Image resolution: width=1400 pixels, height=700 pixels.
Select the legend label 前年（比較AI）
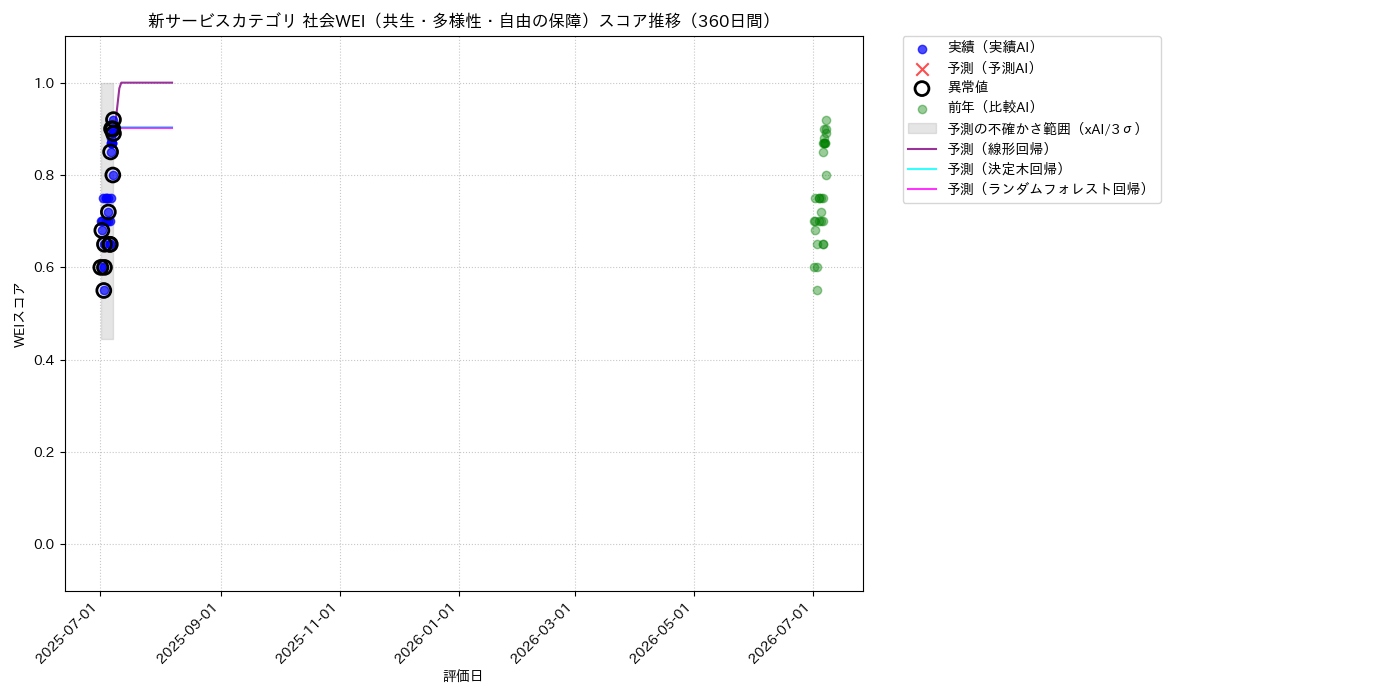pyautogui.click(x=992, y=108)
